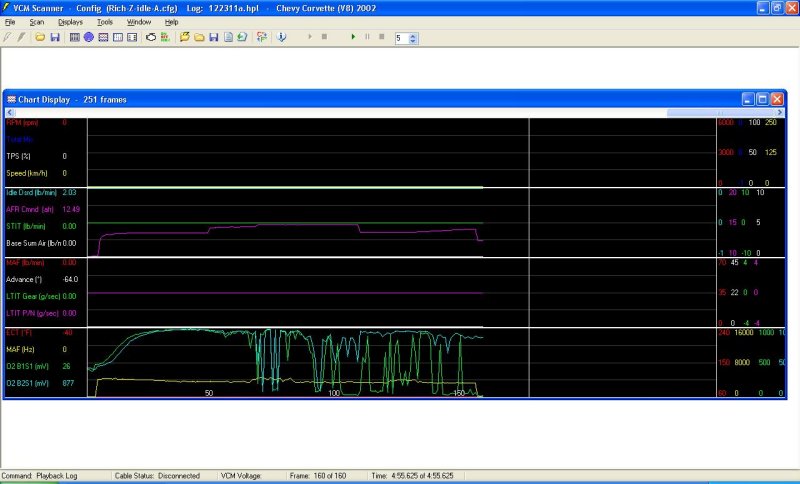The image size is (800, 484).
Task: Open the File menu
Action: click(x=10, y=22)
